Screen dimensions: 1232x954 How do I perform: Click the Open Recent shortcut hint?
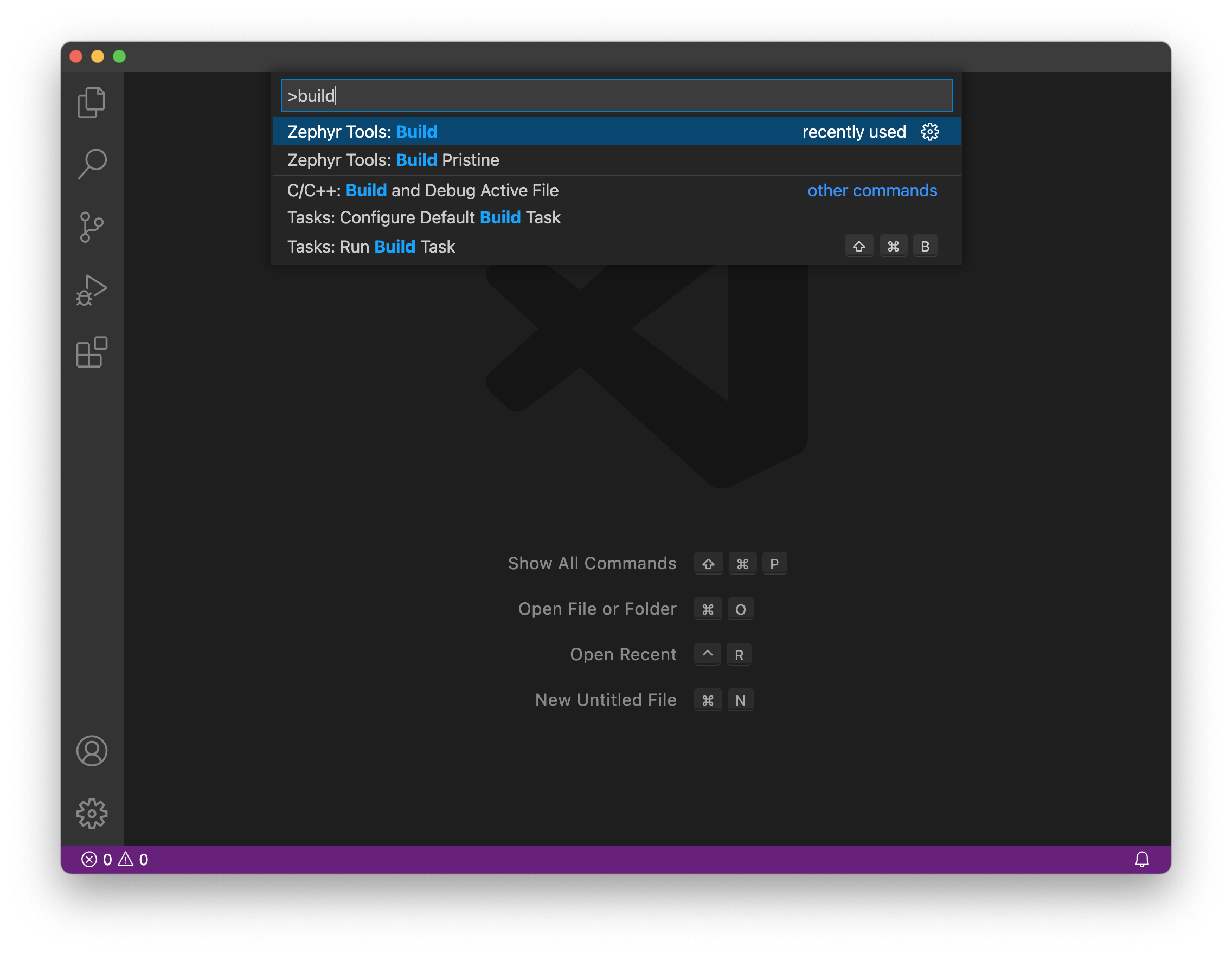(x=623, y=654)
